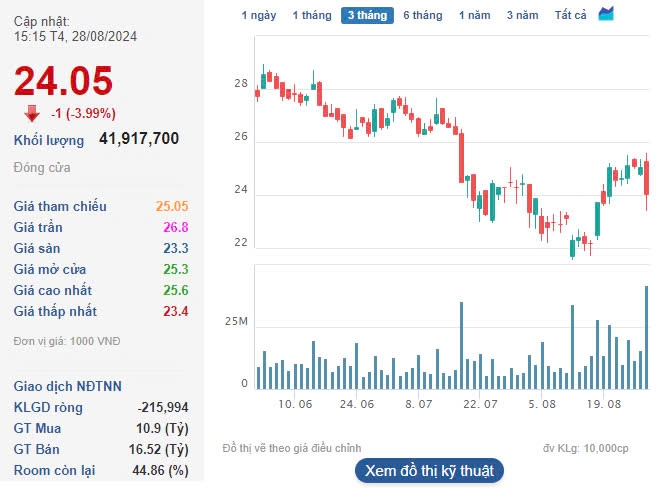Click the 'Đóng cửa' status text
Viewport: 667px width, 488px height.
(x=42, y=168)
